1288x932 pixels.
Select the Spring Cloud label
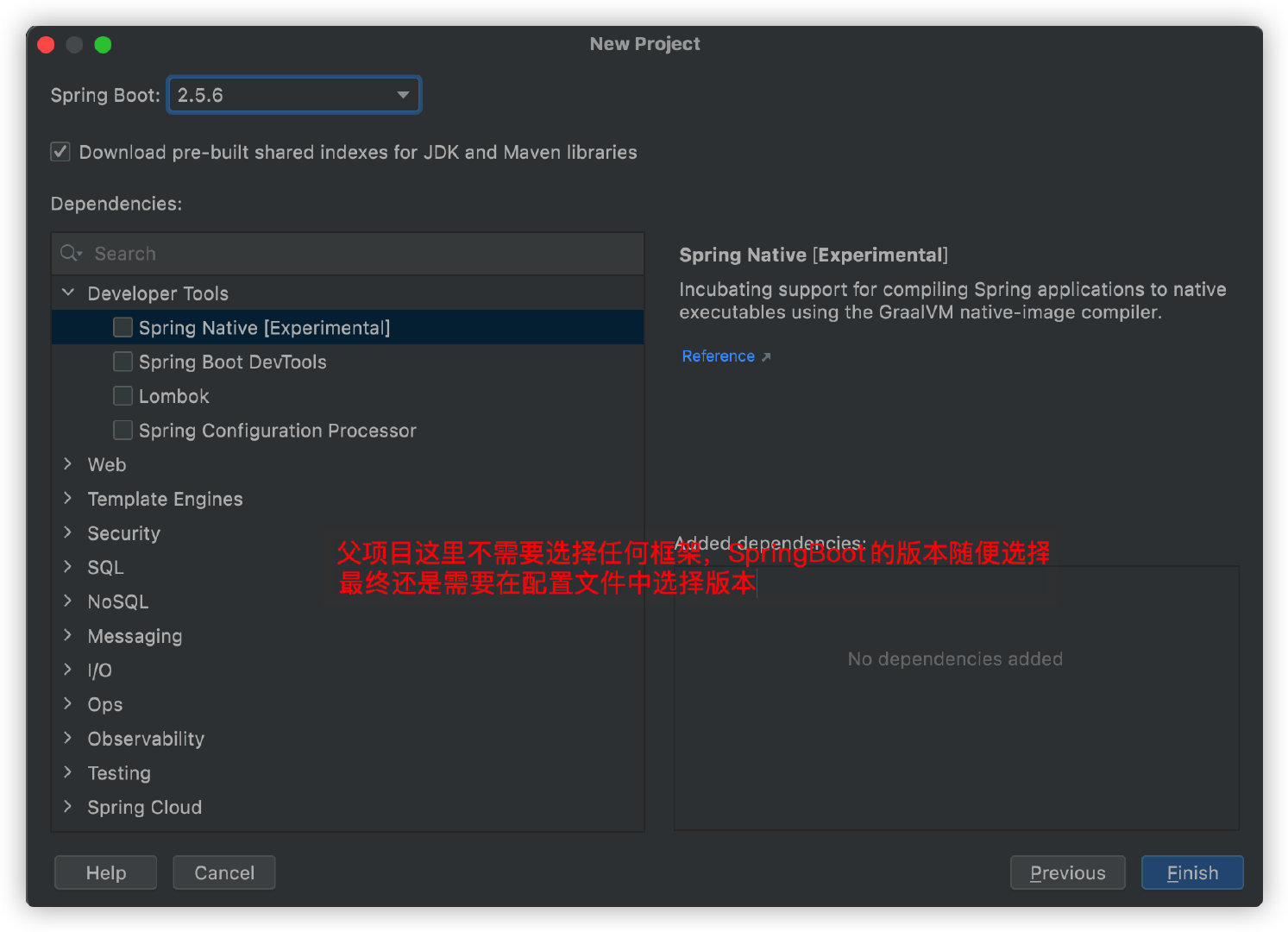[x=145, y=808]
